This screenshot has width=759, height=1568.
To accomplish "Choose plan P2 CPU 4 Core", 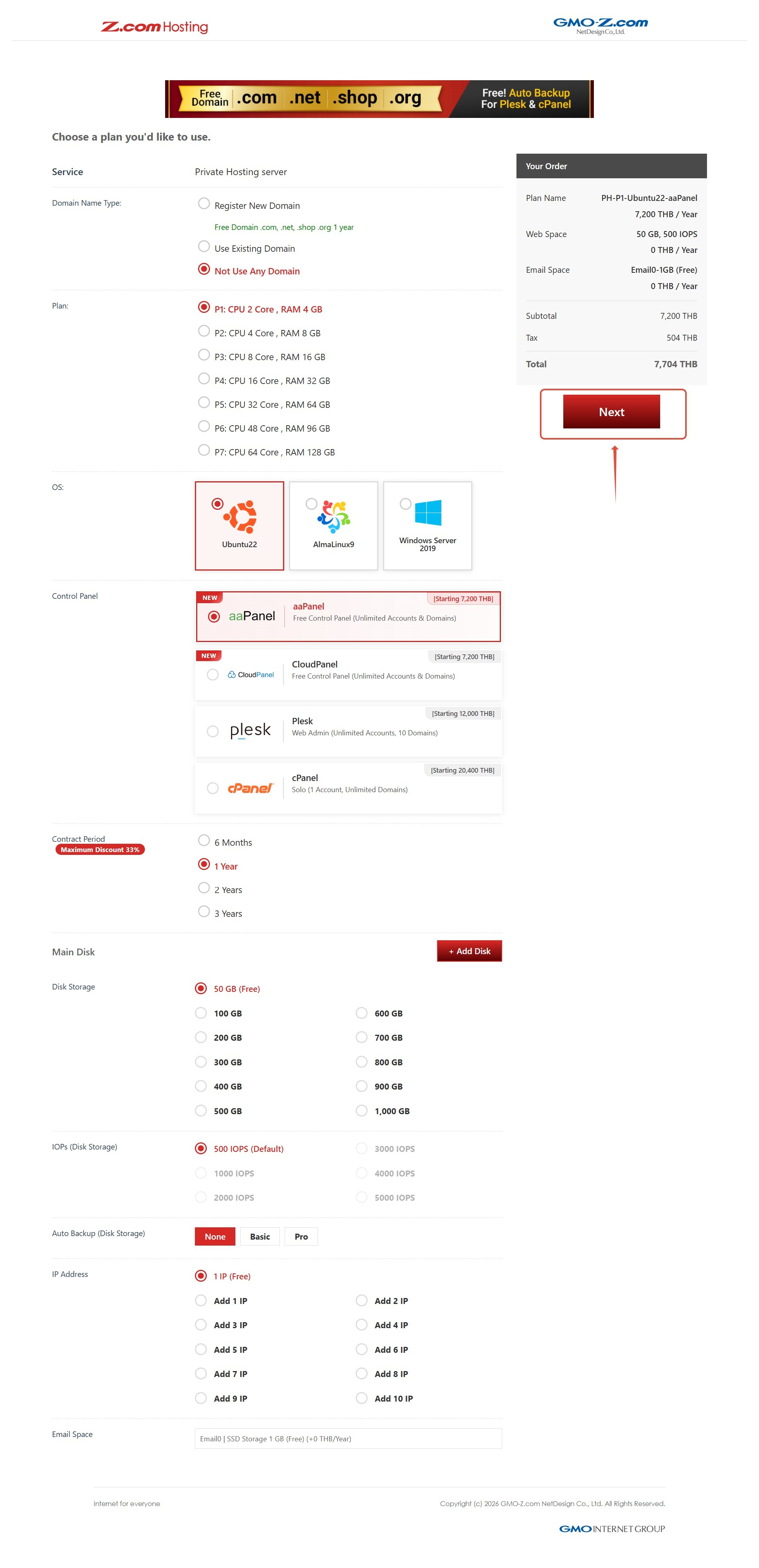I will click(204, 331).
